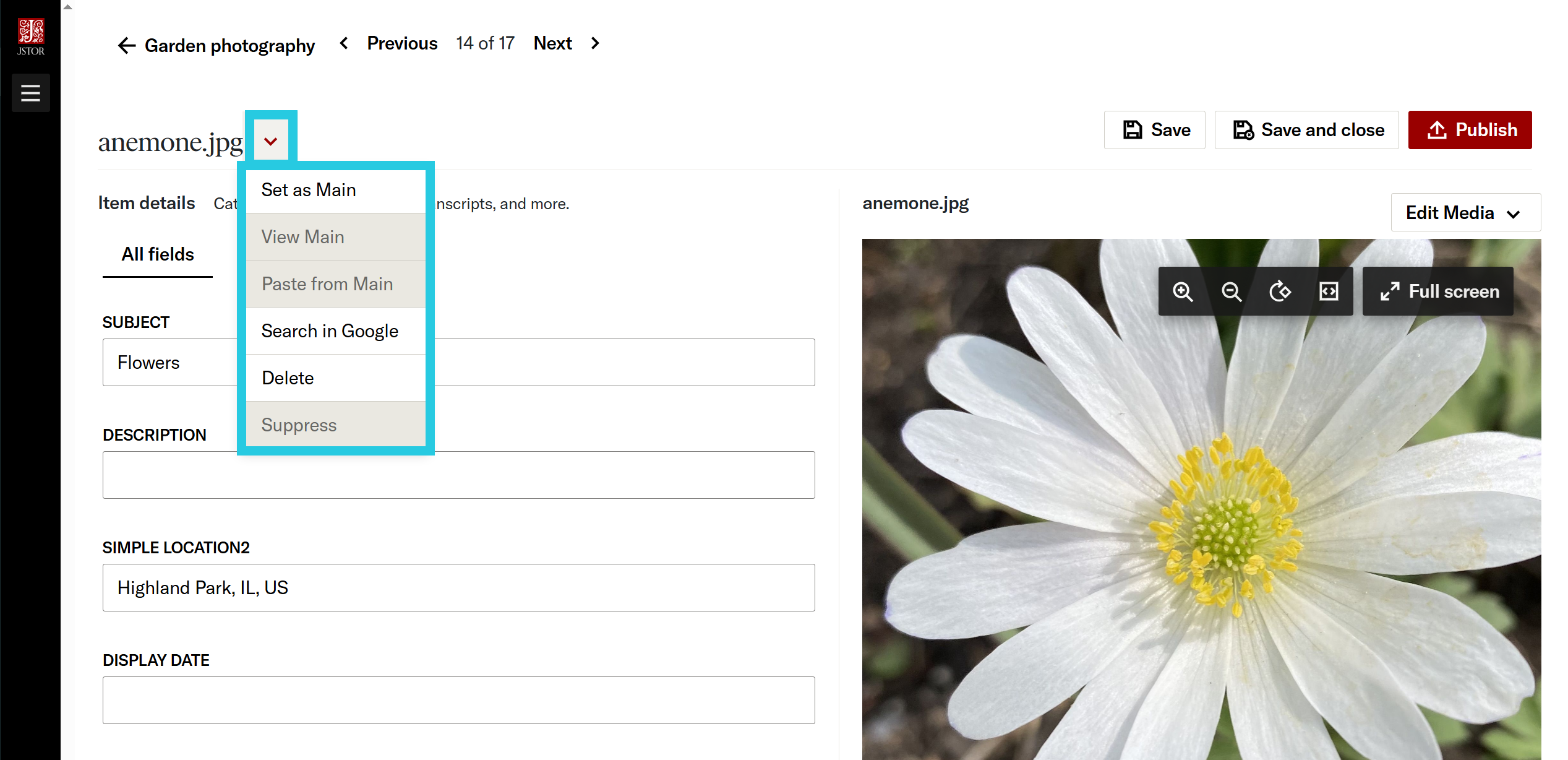Image resolution: width=1568 pixels, height=760 pixels.
Task: Zoom out of the anemone image
Action: (x=1231, y=291)
